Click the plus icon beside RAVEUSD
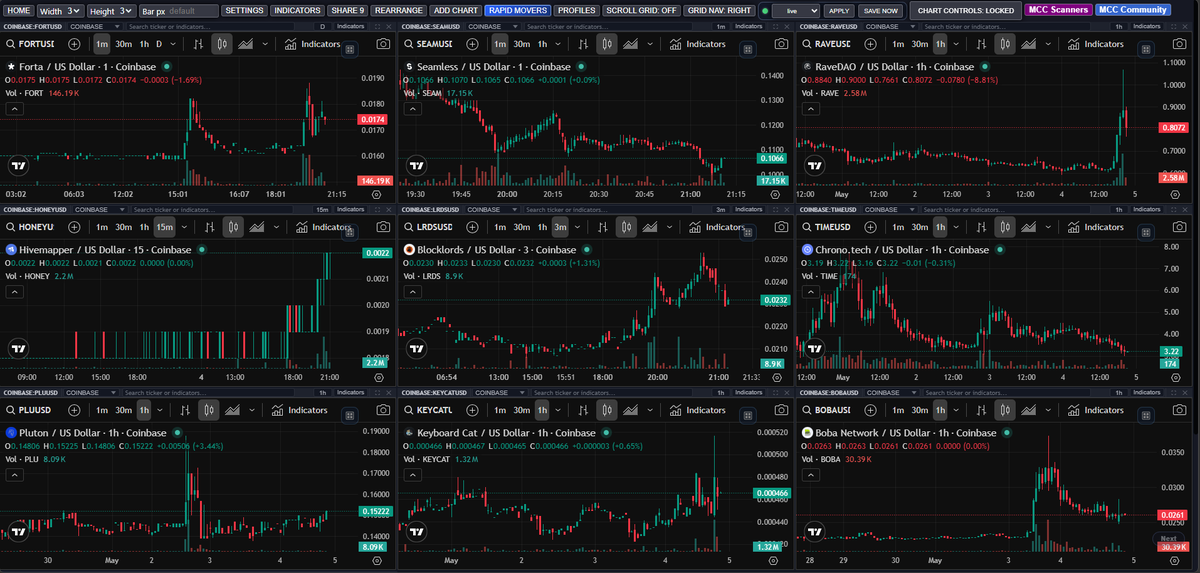Viewport: 1200px width, 573px height. 869,45
